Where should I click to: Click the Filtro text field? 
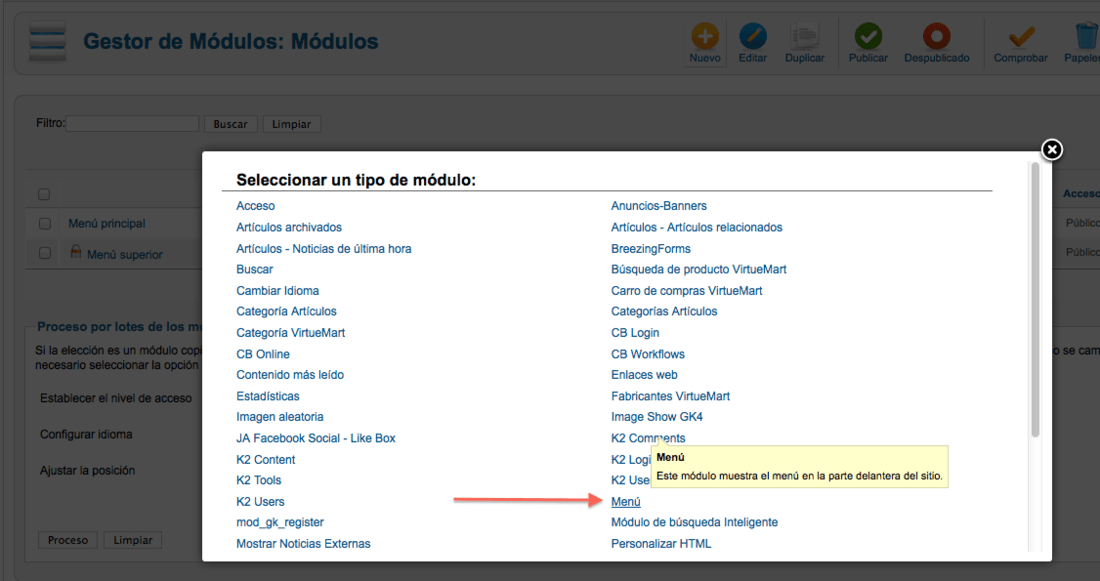coord(132,123)
